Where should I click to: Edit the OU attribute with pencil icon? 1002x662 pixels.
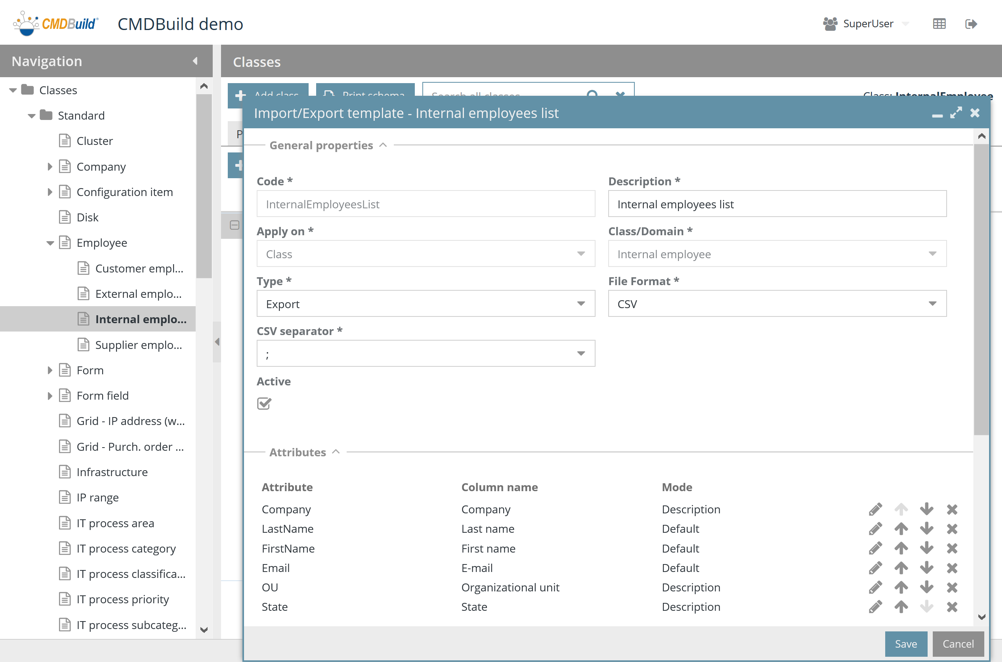pyautogui.click(x=875, y=588)
